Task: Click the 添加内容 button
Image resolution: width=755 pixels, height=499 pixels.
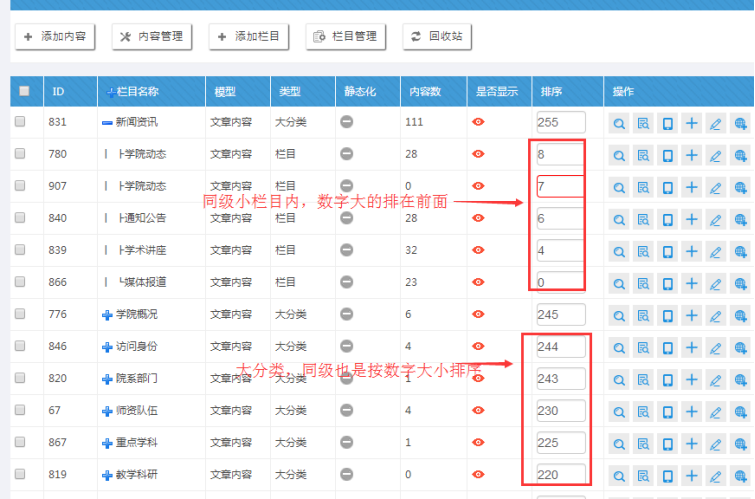Action: pos(54,37)
